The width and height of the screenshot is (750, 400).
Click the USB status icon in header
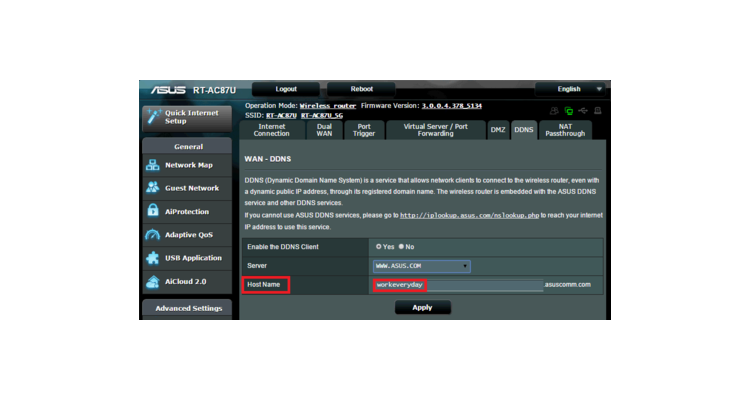583,111
